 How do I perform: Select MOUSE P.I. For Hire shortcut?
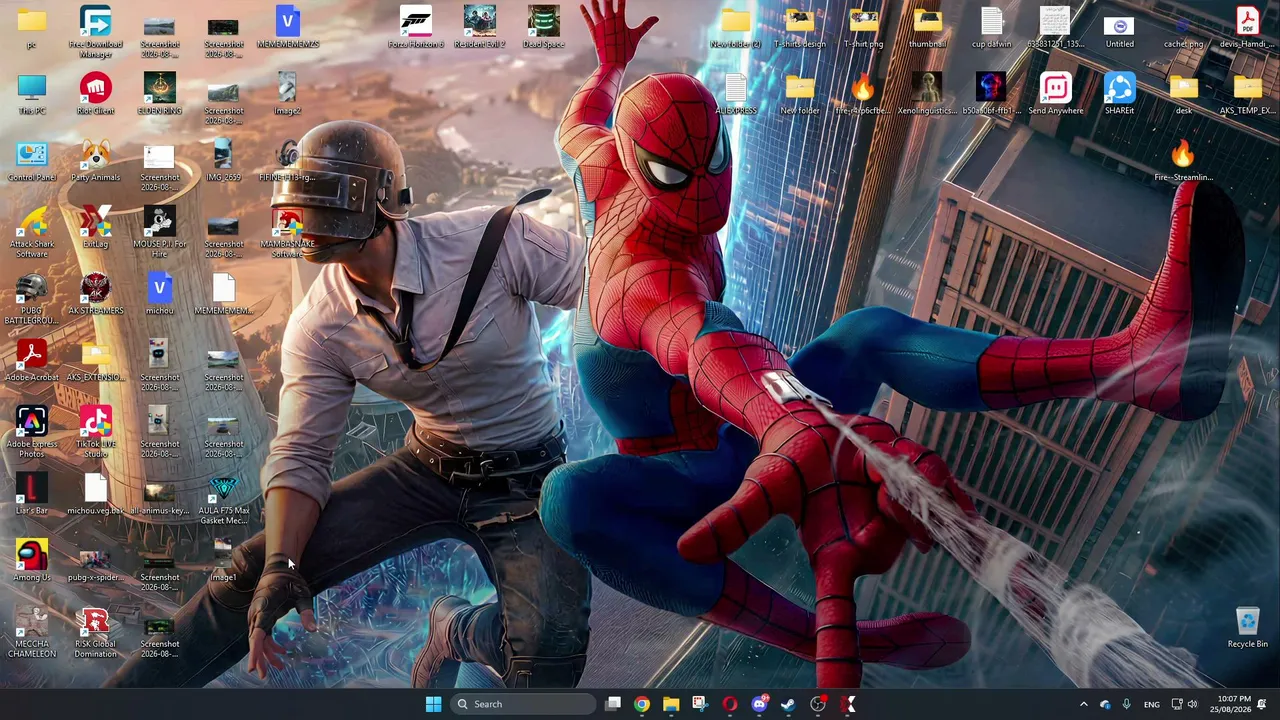pos(159,233)
